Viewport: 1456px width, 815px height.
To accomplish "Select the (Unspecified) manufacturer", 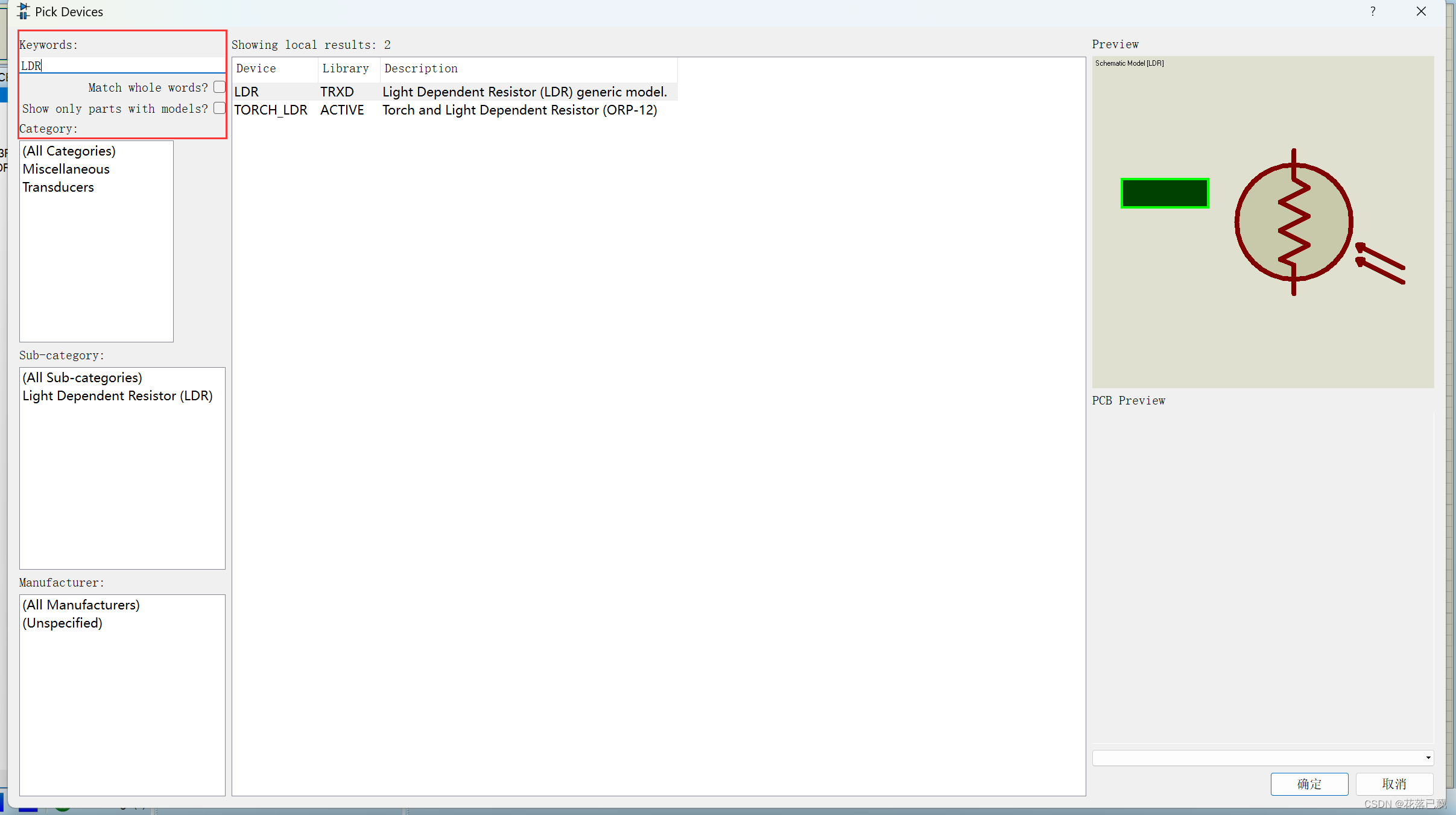I will coord(63,623).
